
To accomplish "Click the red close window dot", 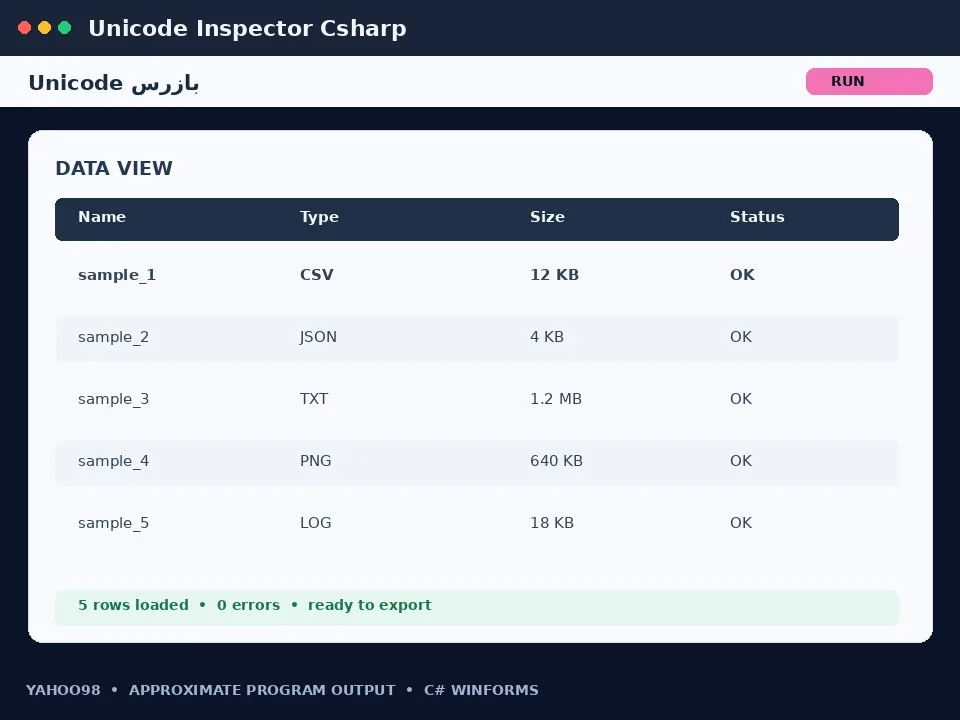I will [24, 28].
